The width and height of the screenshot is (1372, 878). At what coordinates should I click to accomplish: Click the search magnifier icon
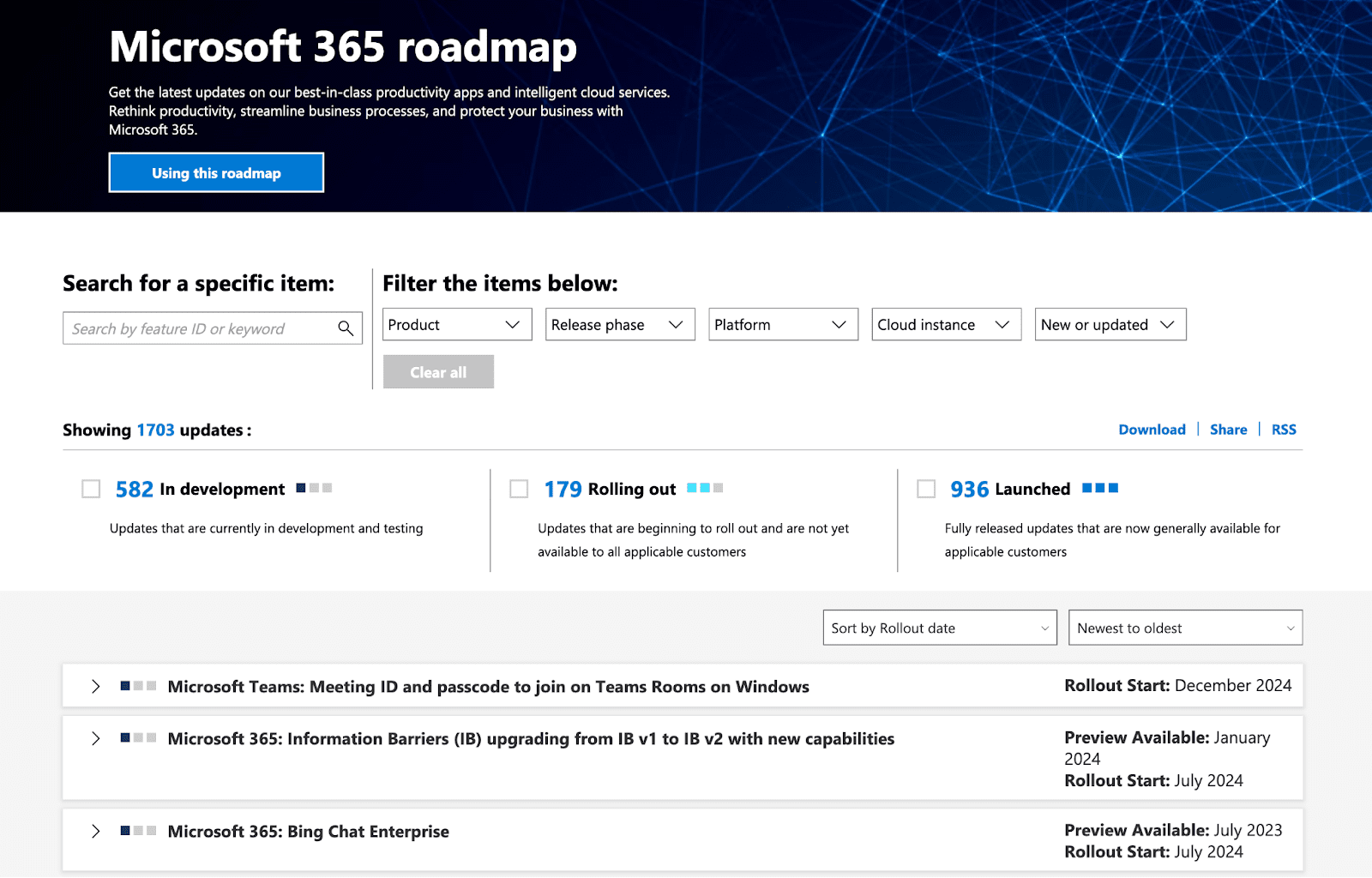point(346,328)
